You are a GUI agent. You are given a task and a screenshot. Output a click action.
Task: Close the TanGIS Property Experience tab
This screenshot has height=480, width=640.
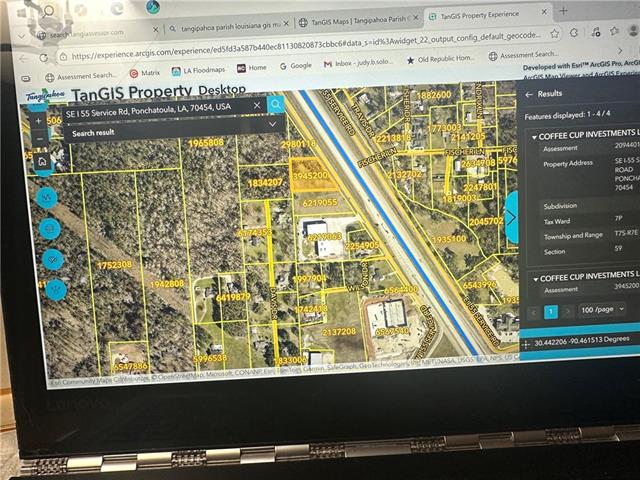click(544, 12)
